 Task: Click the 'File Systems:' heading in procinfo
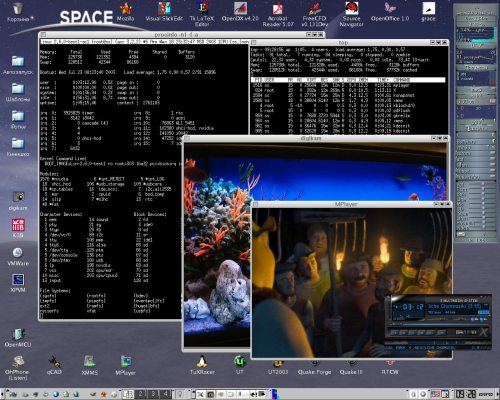55,291
